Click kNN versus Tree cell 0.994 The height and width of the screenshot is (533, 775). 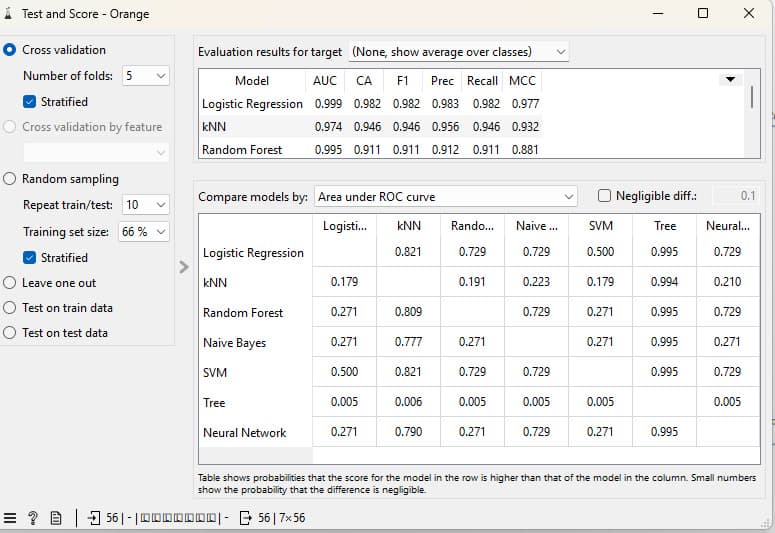point(664,282)
